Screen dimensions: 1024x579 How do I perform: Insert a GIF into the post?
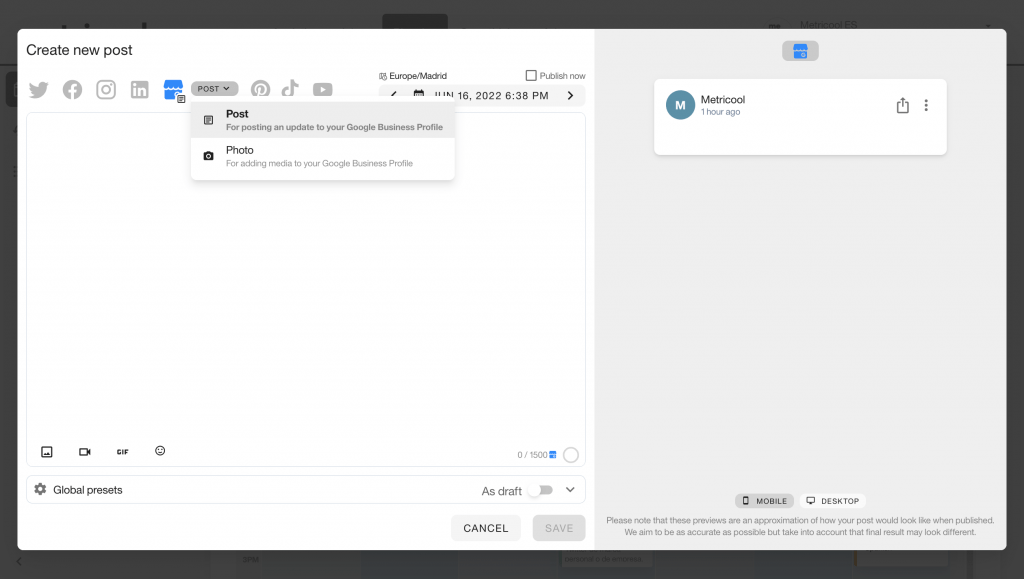click(123, 452)
